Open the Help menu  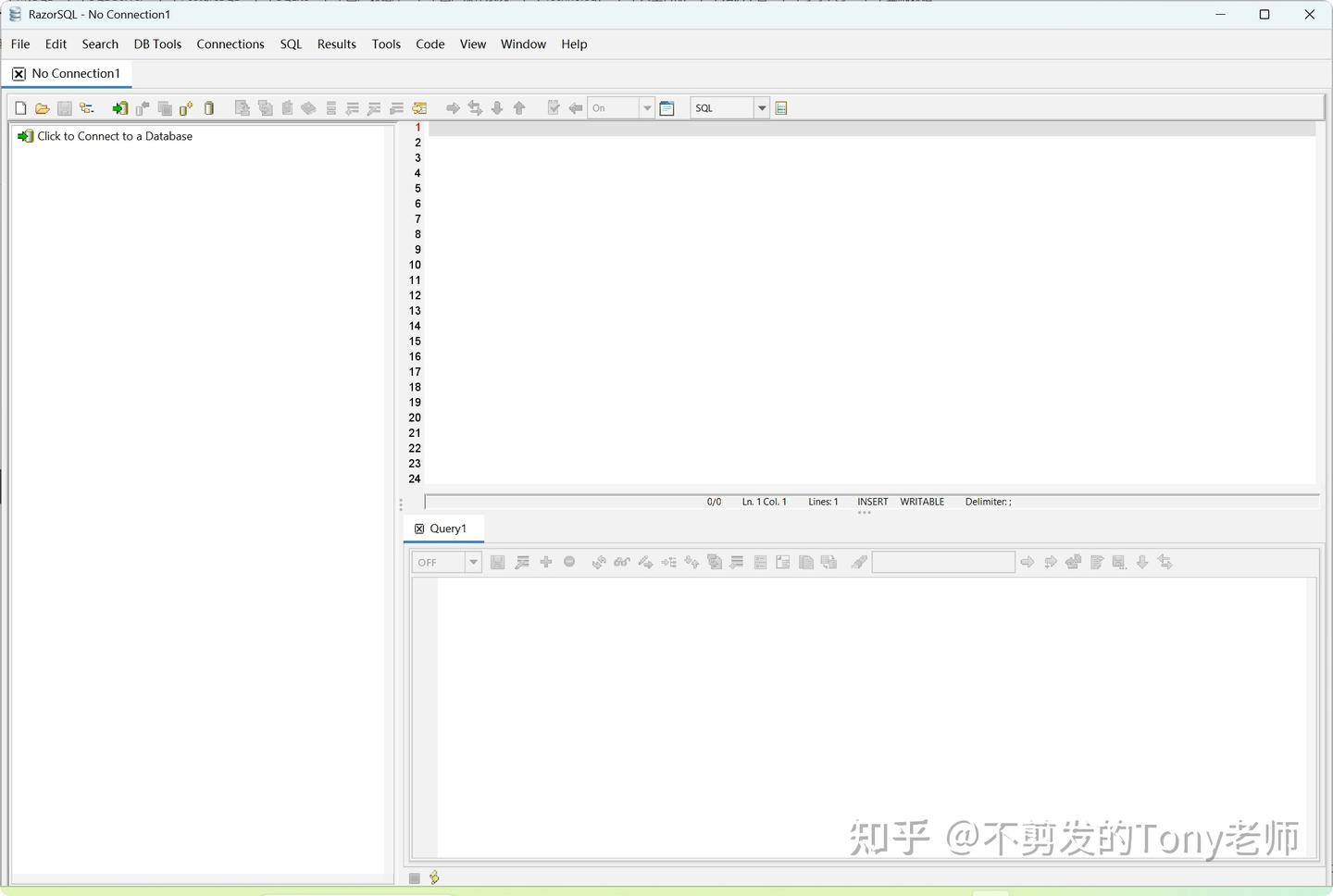[574, 44]
